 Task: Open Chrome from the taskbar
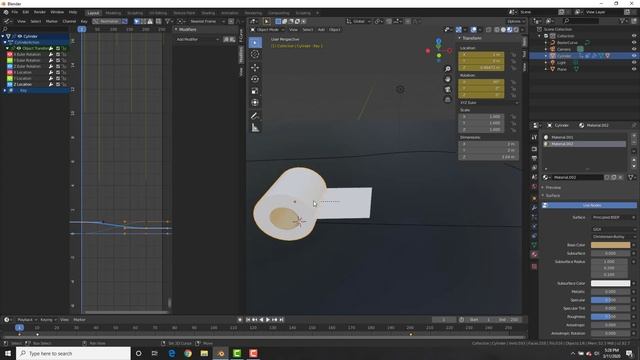pyautogui.click(x=188, y=353)
